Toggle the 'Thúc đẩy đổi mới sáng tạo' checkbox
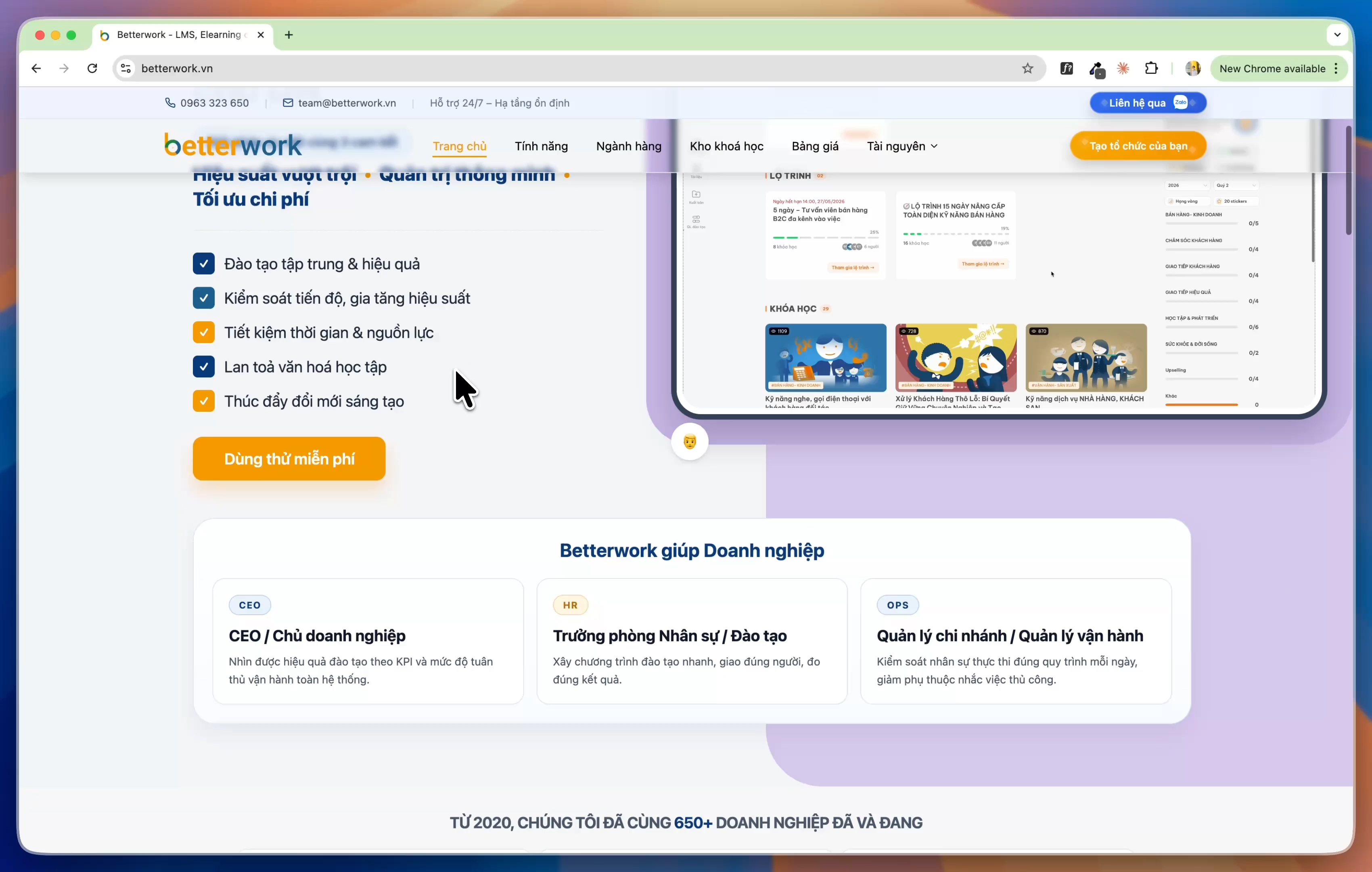Viewport: 1372px width, 872px height. 203,400
